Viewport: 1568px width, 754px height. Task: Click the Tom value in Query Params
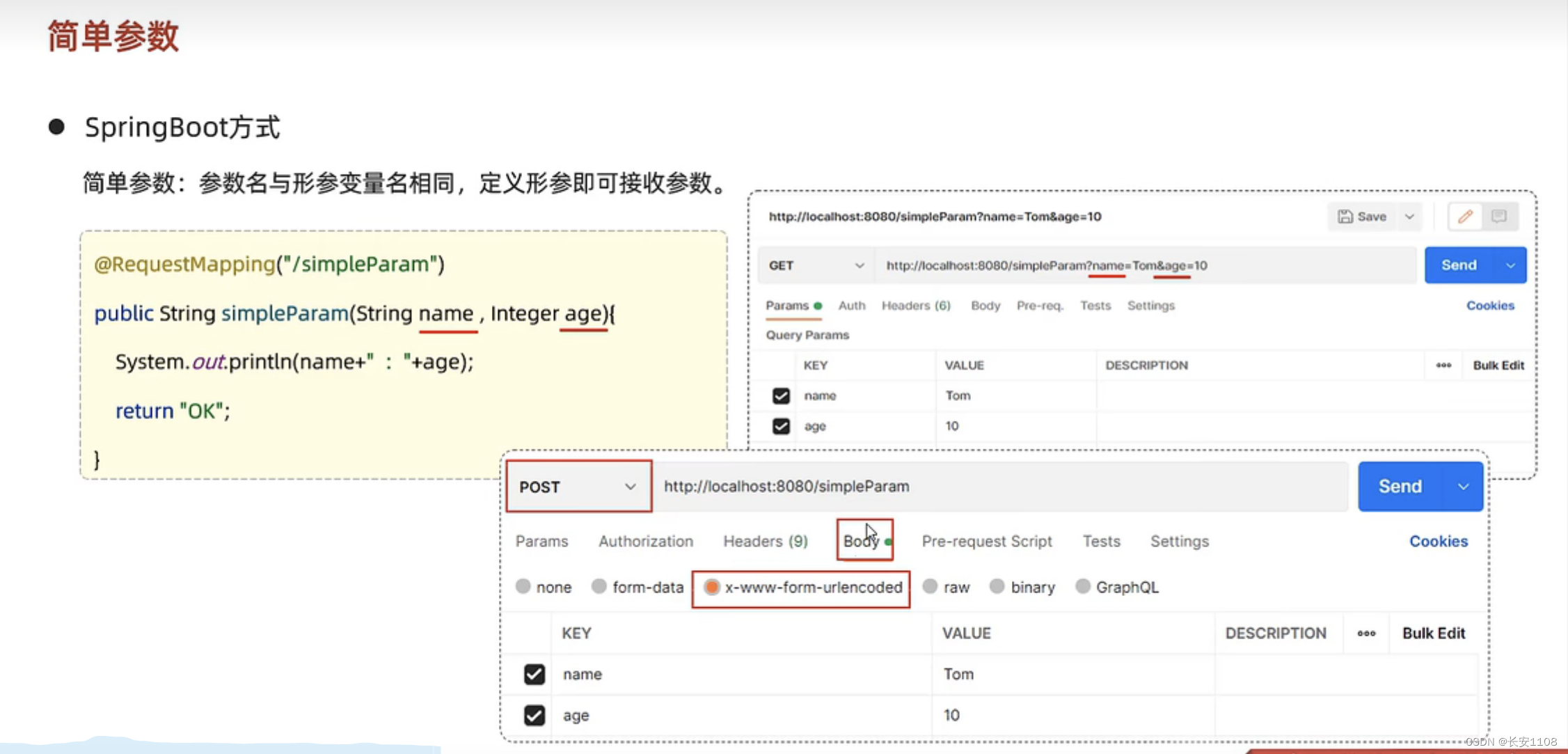(x=958, y=395)
